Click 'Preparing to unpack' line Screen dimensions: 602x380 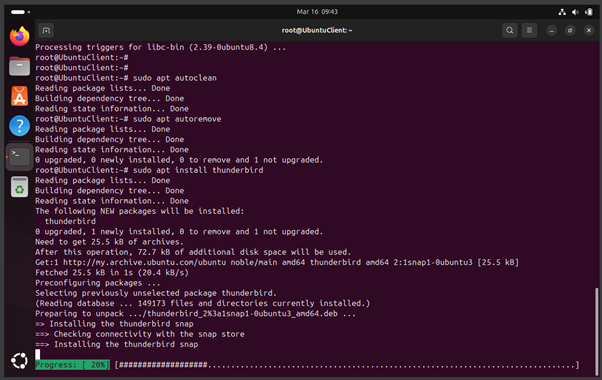(x=195, y=314)
